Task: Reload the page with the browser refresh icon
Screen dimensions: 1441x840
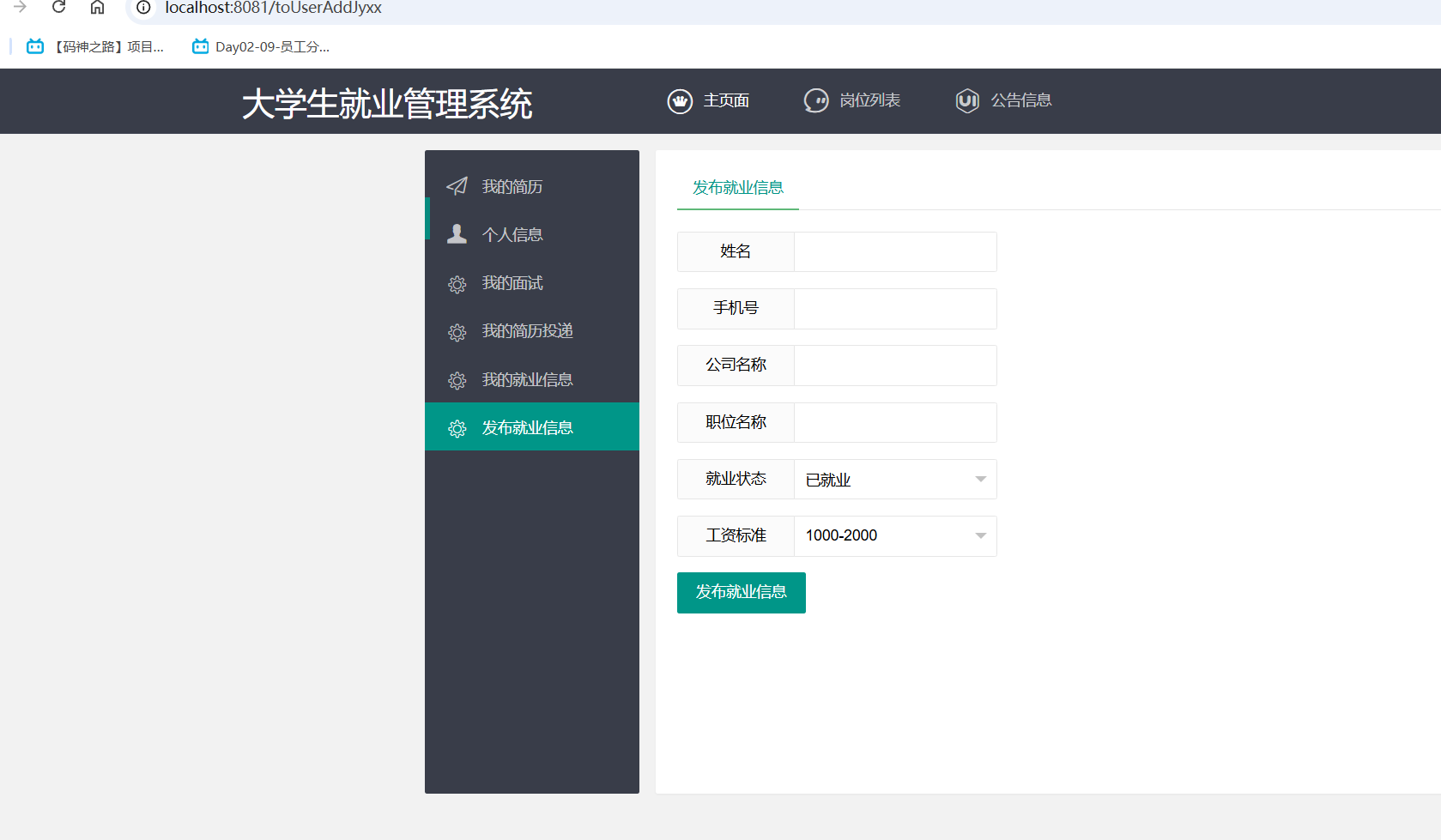Action: tap(58, 8)
